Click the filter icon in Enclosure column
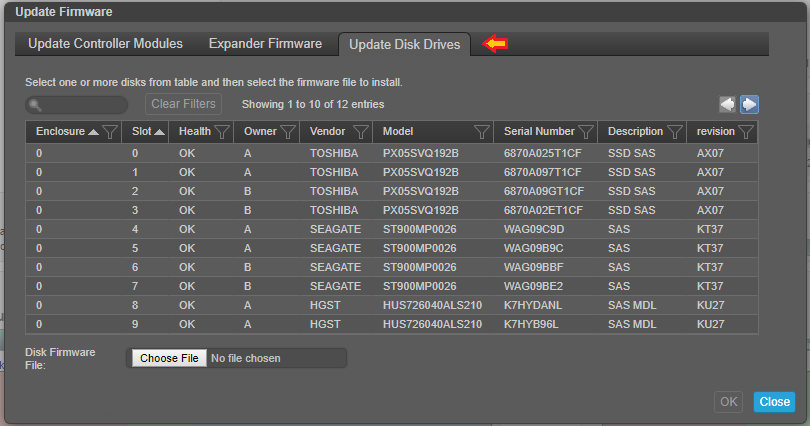The image size is (810, 426). [110, 132]
